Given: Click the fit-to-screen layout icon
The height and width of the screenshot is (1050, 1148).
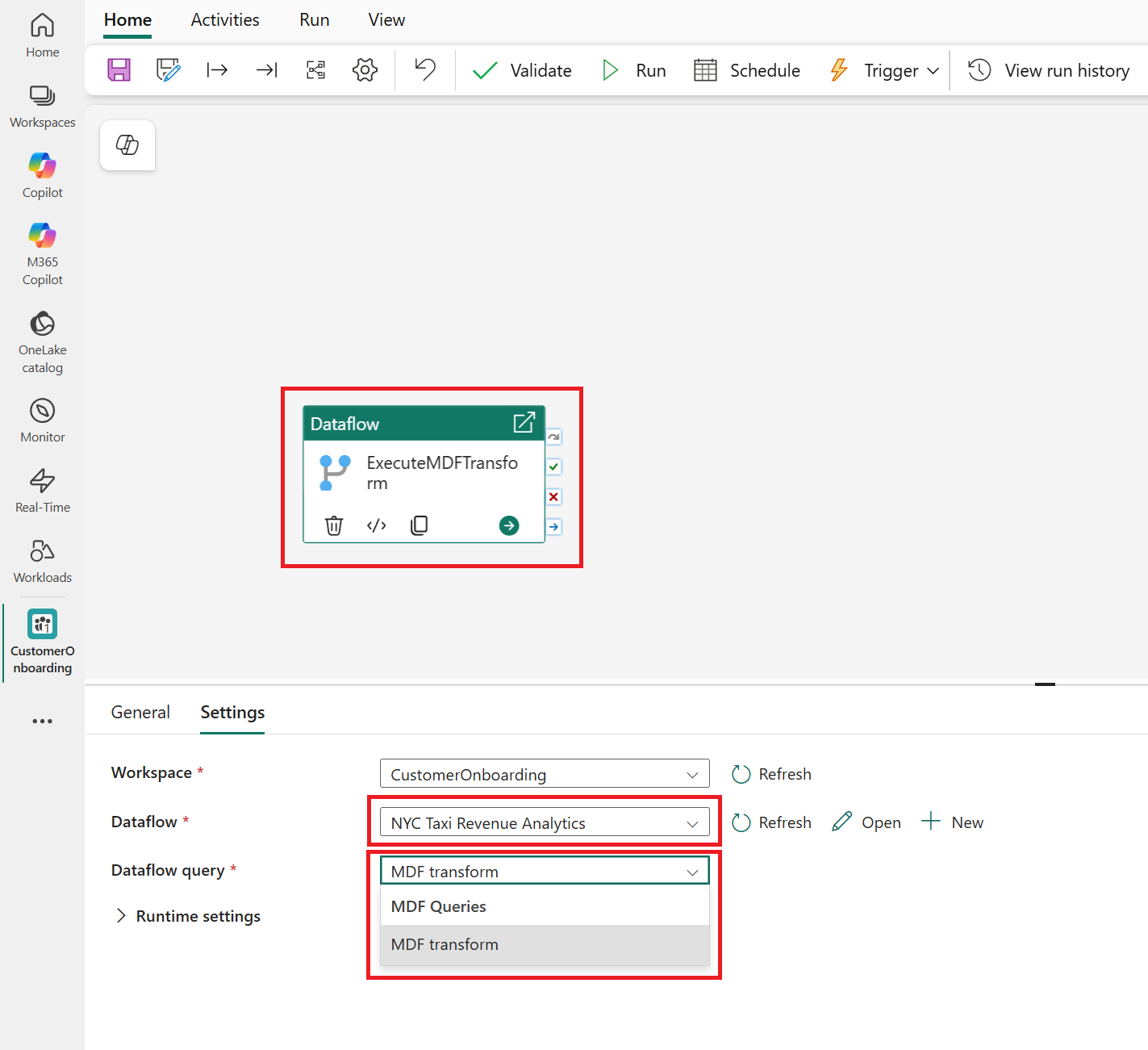Looking at the screenshot, I should click(315, 70).
